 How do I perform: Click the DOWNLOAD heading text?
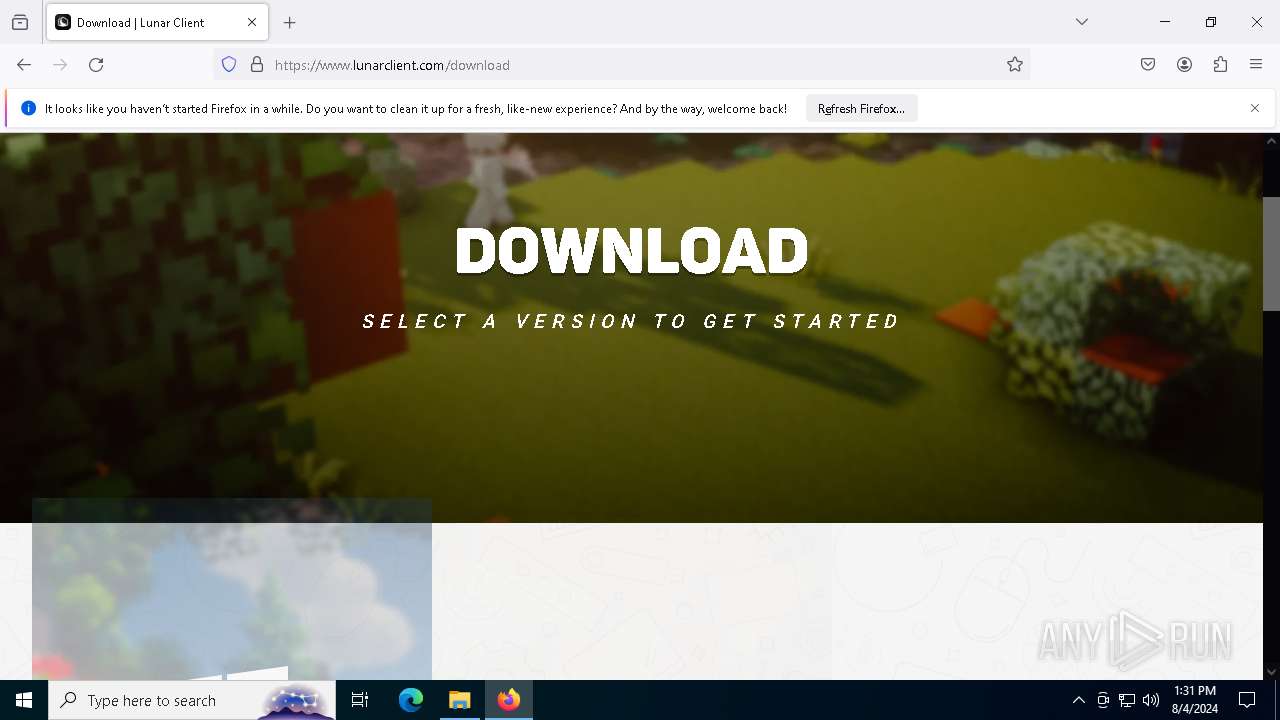coord(631,250)
